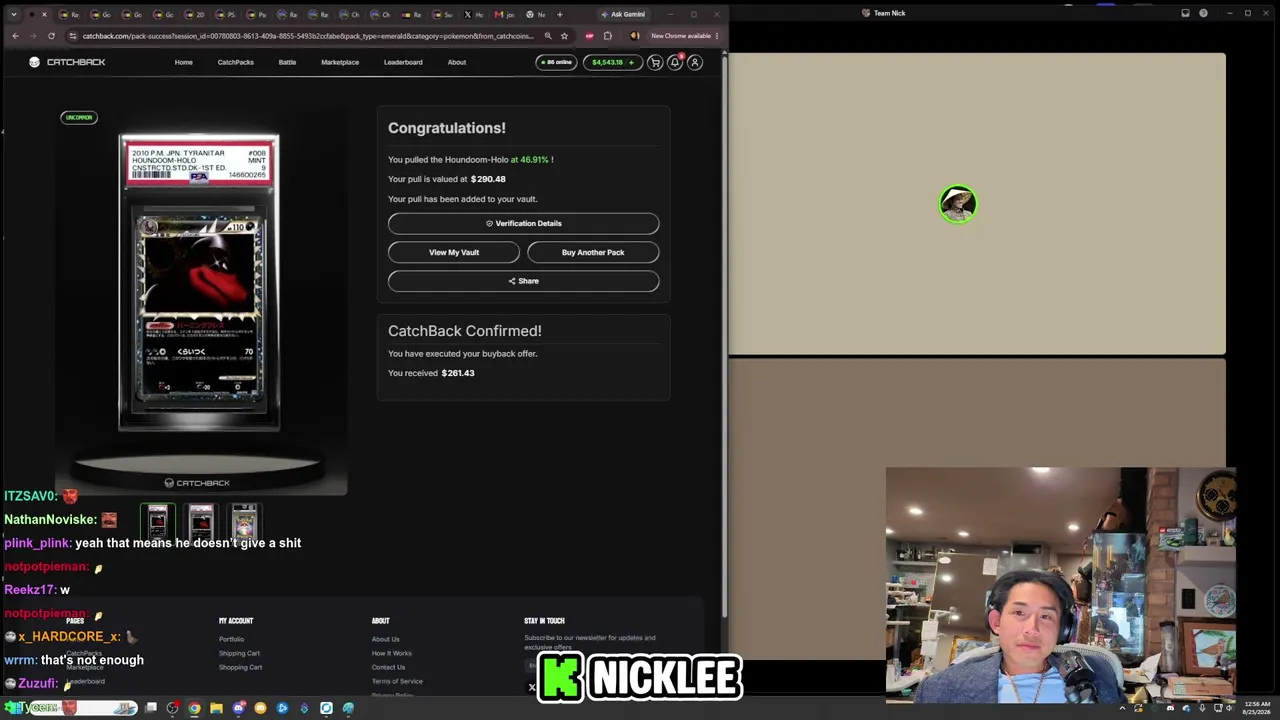Open the CatchPacks nav item
The image size is (1280, 720).
(236, 62)
